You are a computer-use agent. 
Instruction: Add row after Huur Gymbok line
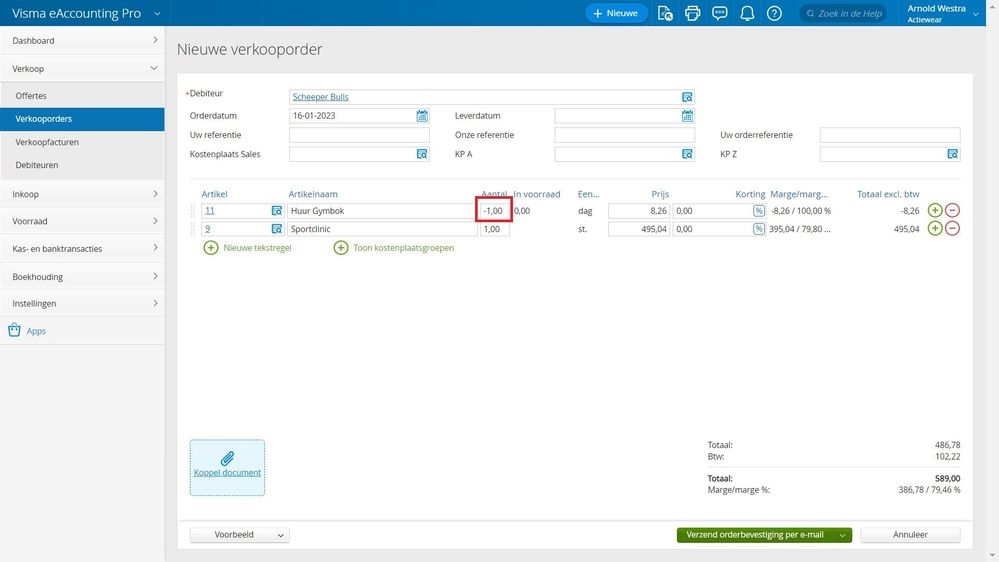(x=935, y=210)
